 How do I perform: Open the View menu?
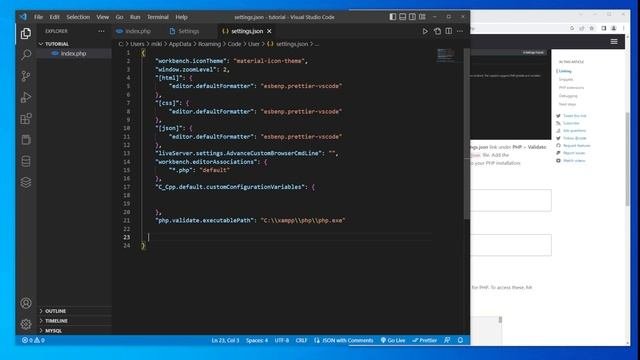[x=103, y=17]
